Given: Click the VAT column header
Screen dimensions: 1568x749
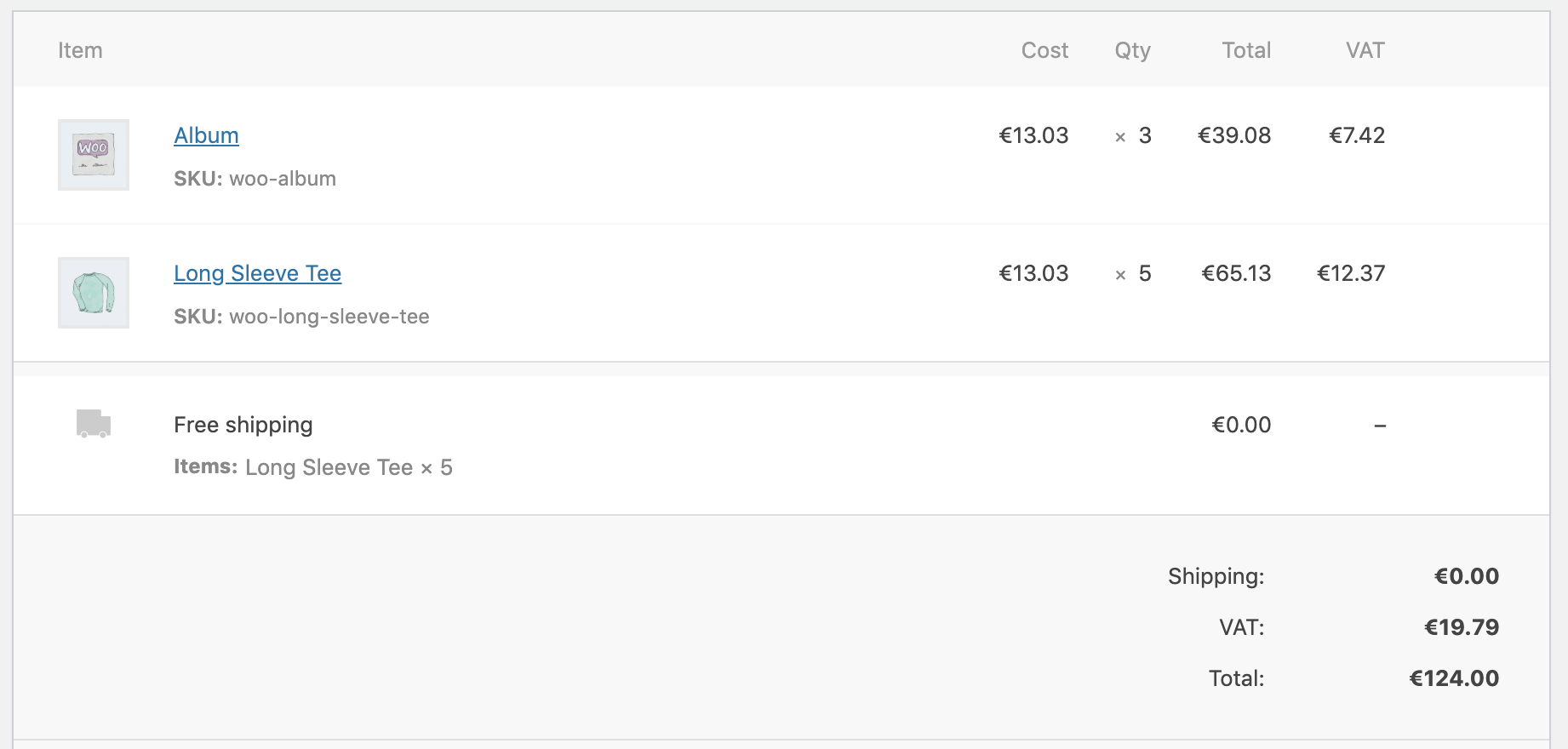Looking at the screenshot, I should pos(1365,50).
